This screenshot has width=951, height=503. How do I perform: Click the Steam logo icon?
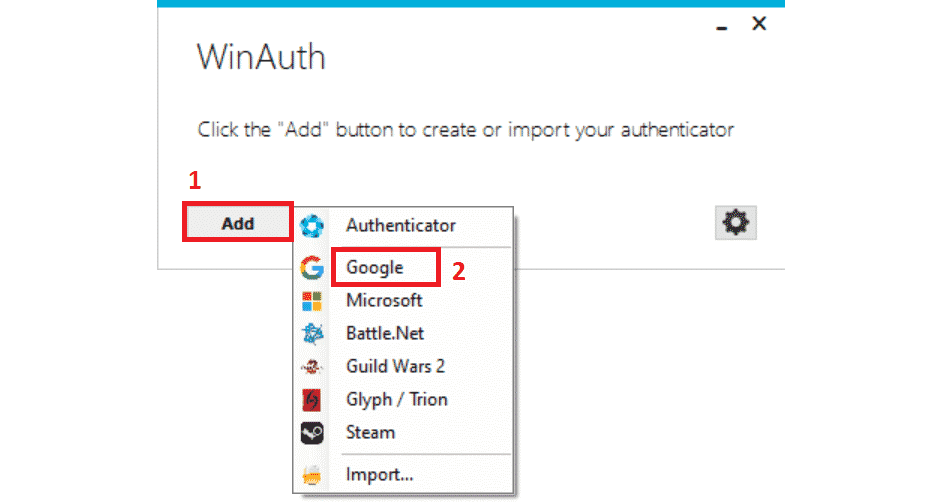pyautogui.click(x=312, y=433)
